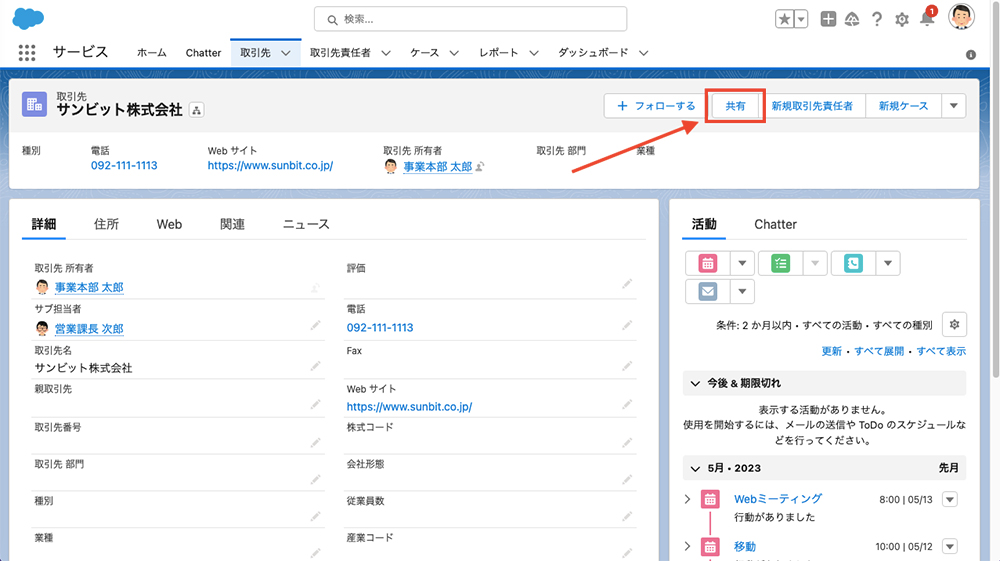
Task: Open the 取引先 navigation tab
Action: pos(255,53)
